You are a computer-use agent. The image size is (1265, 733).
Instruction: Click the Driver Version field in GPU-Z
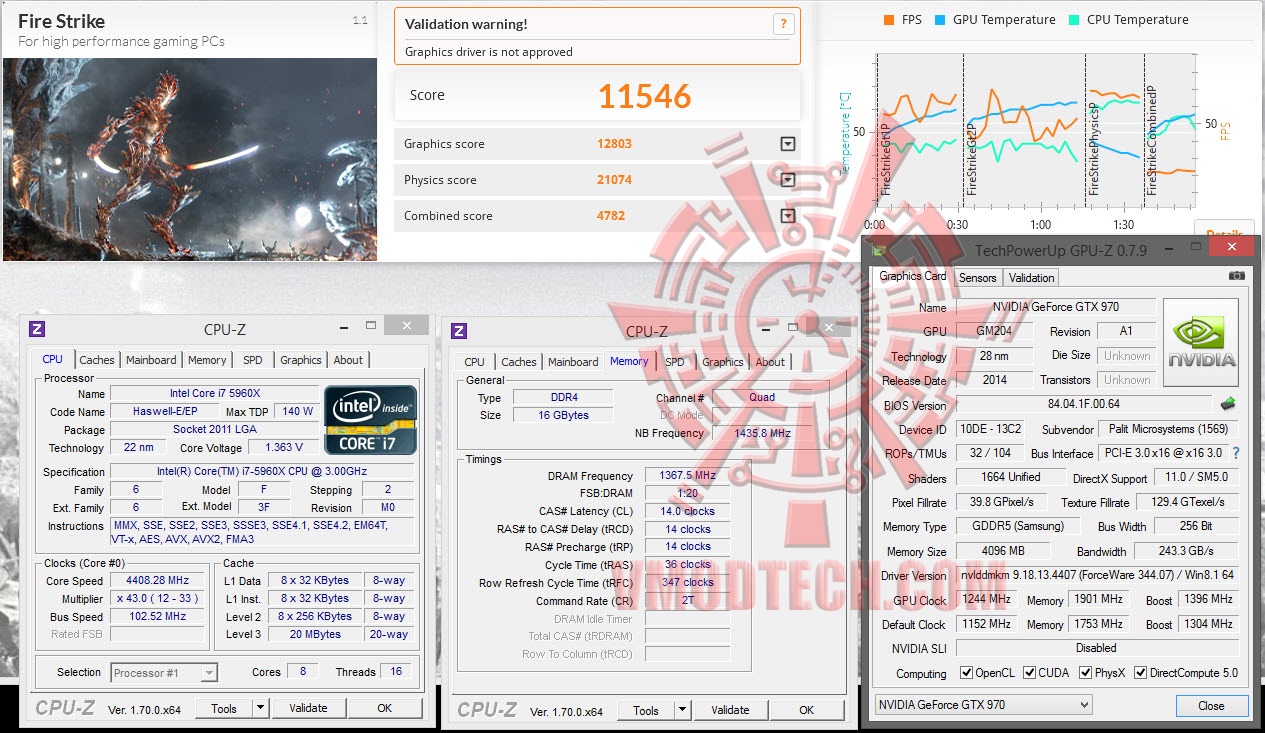point(1097,576)
